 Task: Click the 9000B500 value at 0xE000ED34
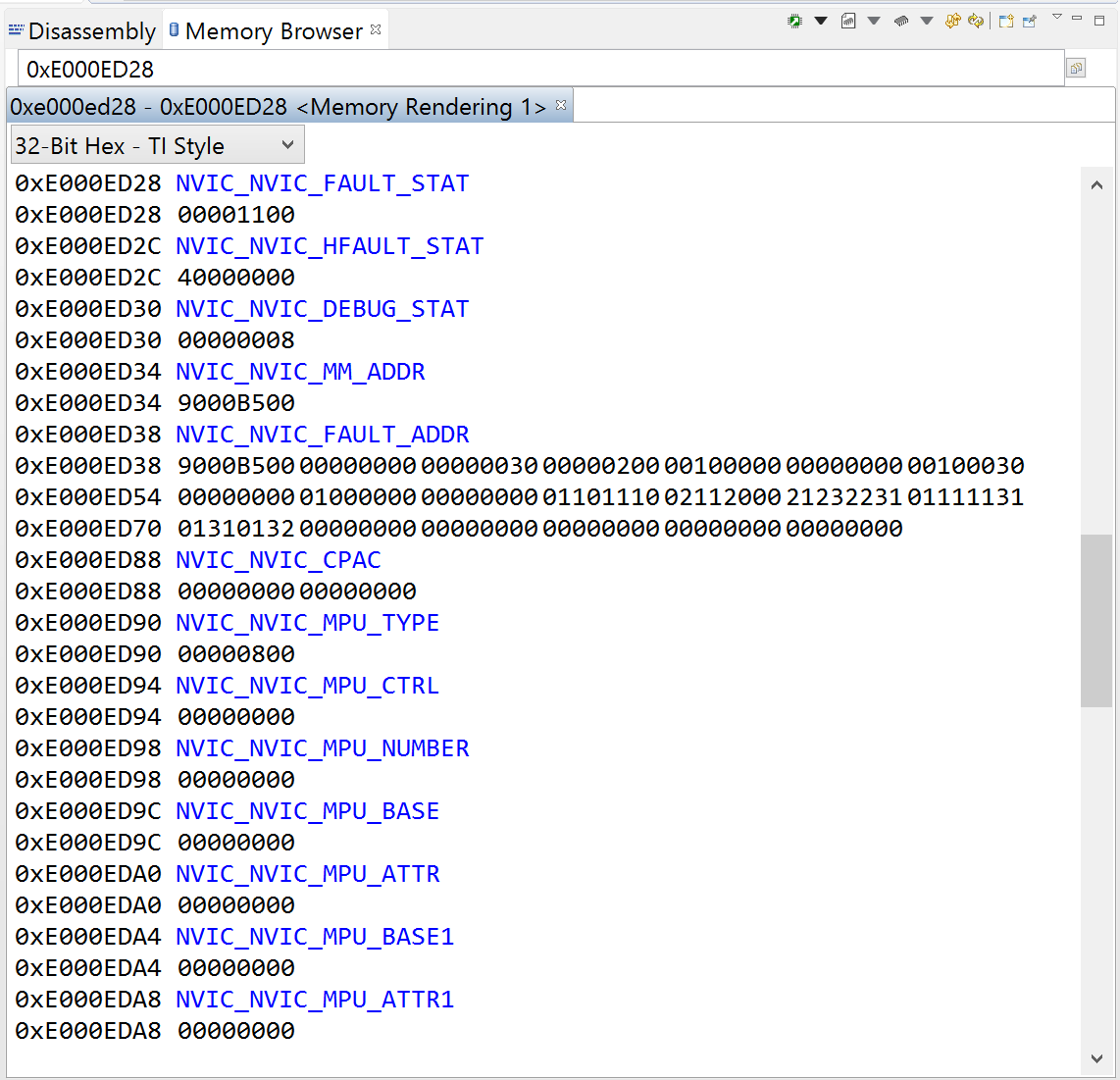[235, 403]
